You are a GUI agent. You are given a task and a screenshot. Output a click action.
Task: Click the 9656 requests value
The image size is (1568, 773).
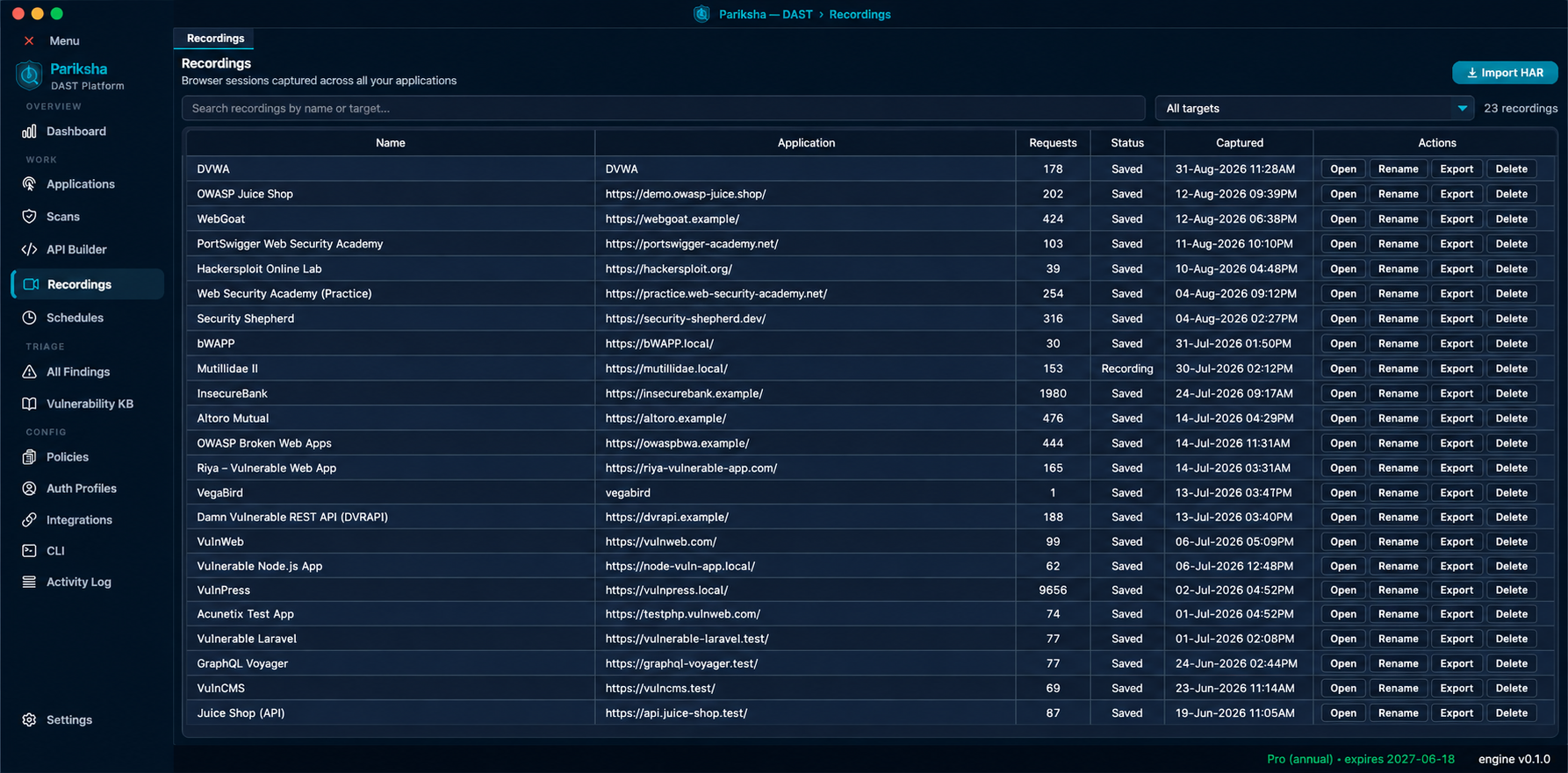[1053, 590]
